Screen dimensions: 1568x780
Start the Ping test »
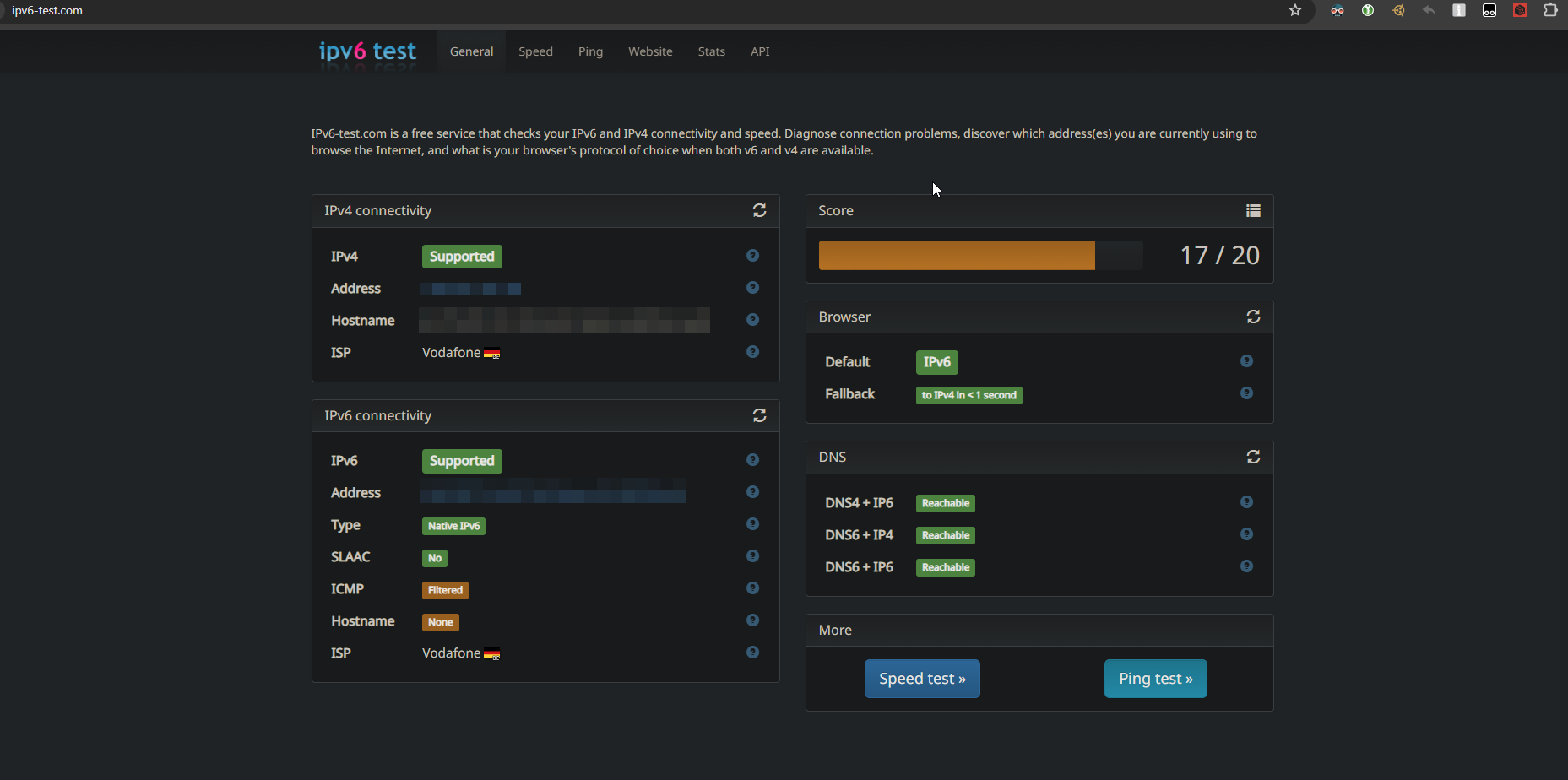click(1155, 679)
